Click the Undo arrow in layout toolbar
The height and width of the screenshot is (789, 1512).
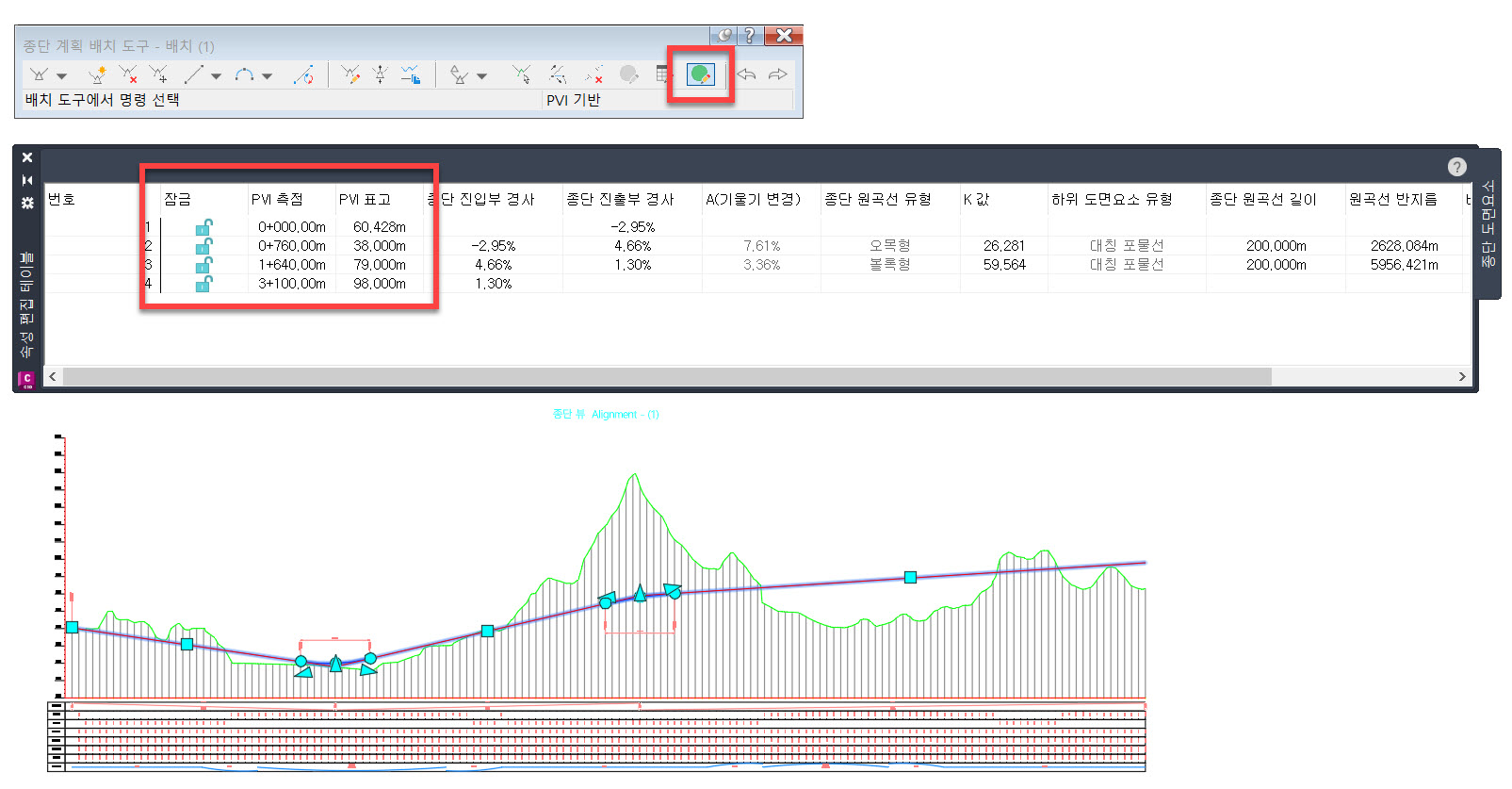coord(747,74)
